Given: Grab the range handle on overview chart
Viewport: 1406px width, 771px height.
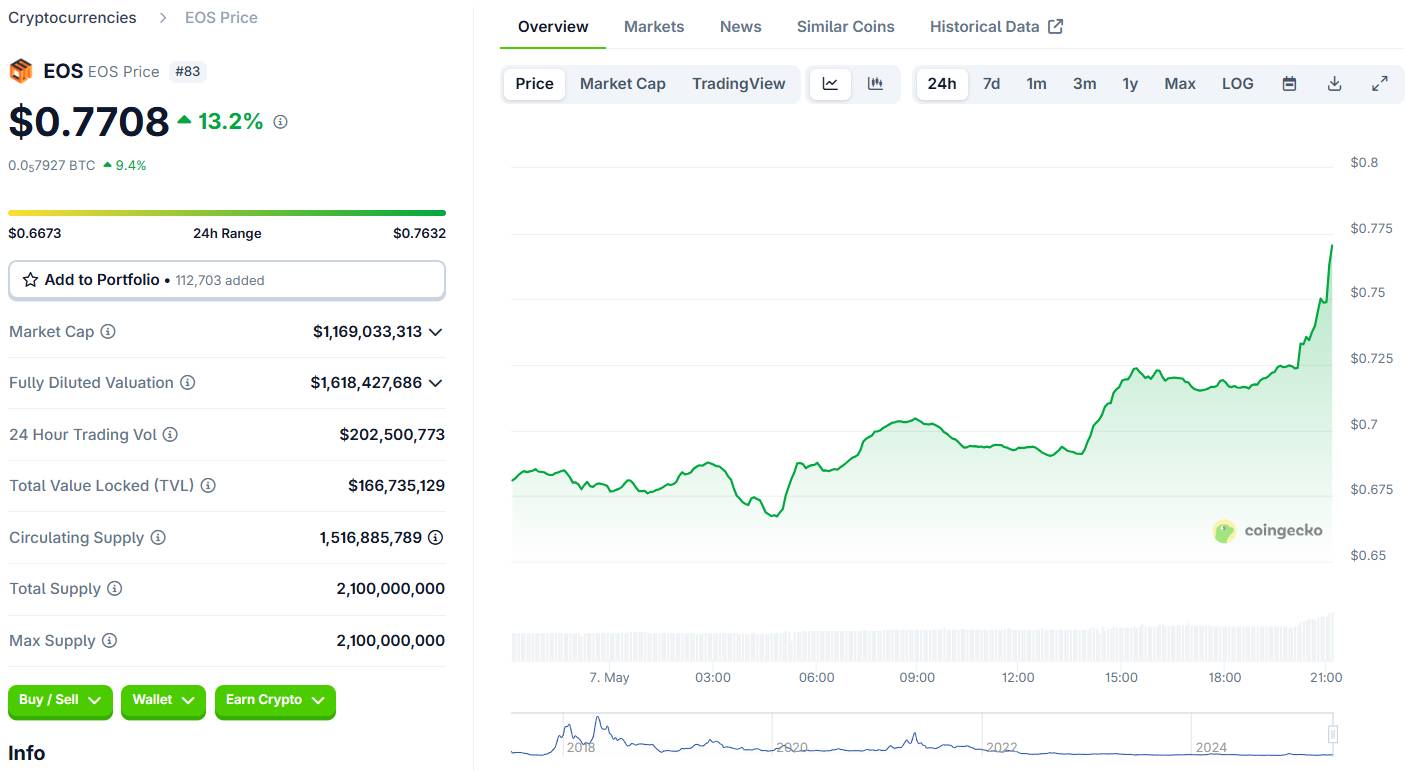Looking at the screenshot, I should [1332, 734].
